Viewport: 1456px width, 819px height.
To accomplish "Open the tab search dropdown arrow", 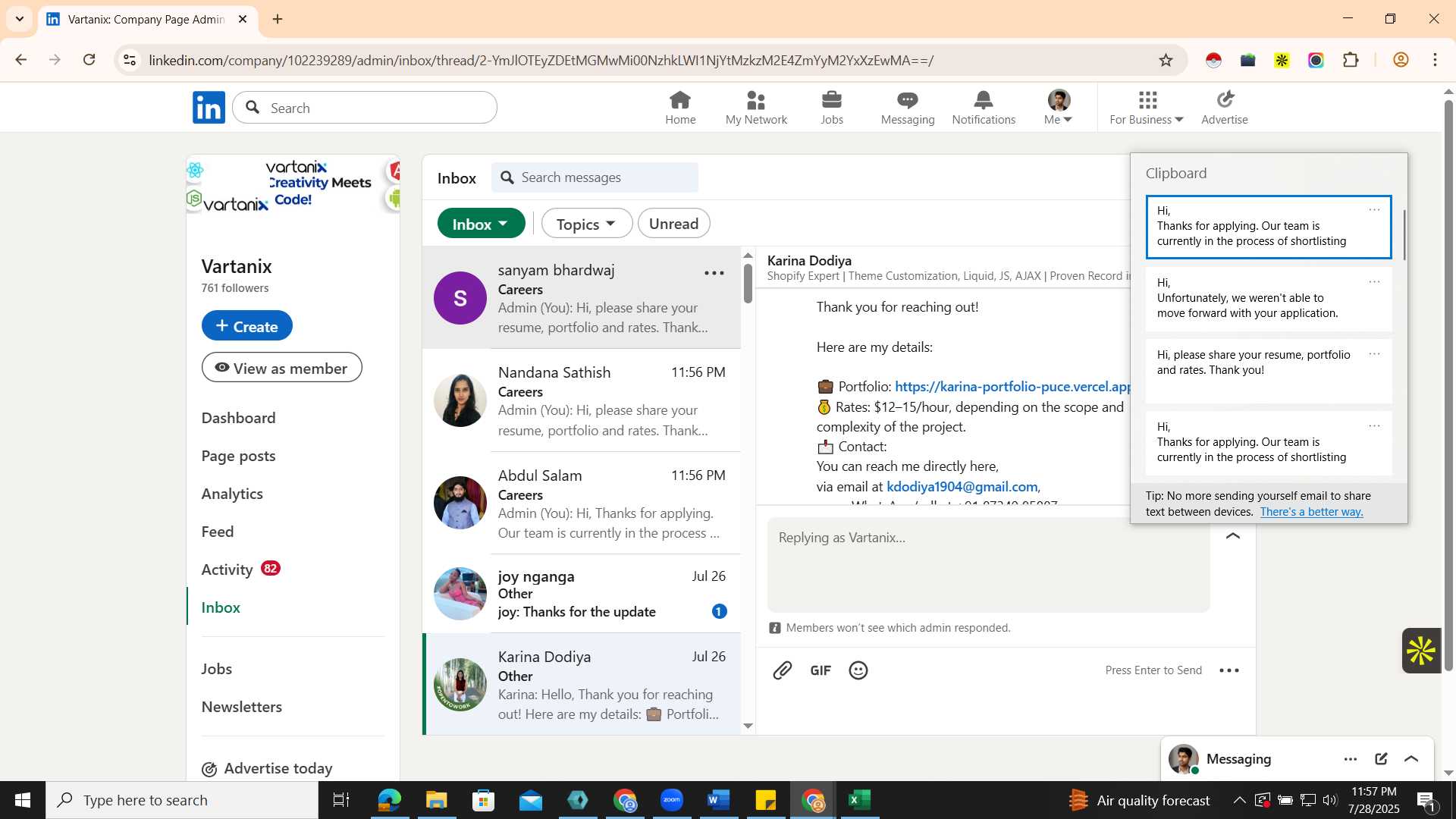I will coord(20,19).
